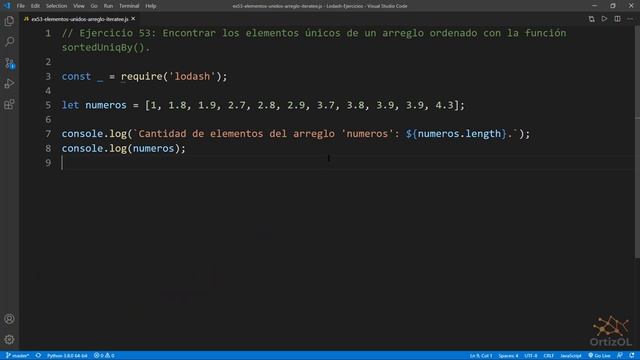Change indentation via Spaces: 4
This screenshot has width=640, height=360.
point(508,356)
